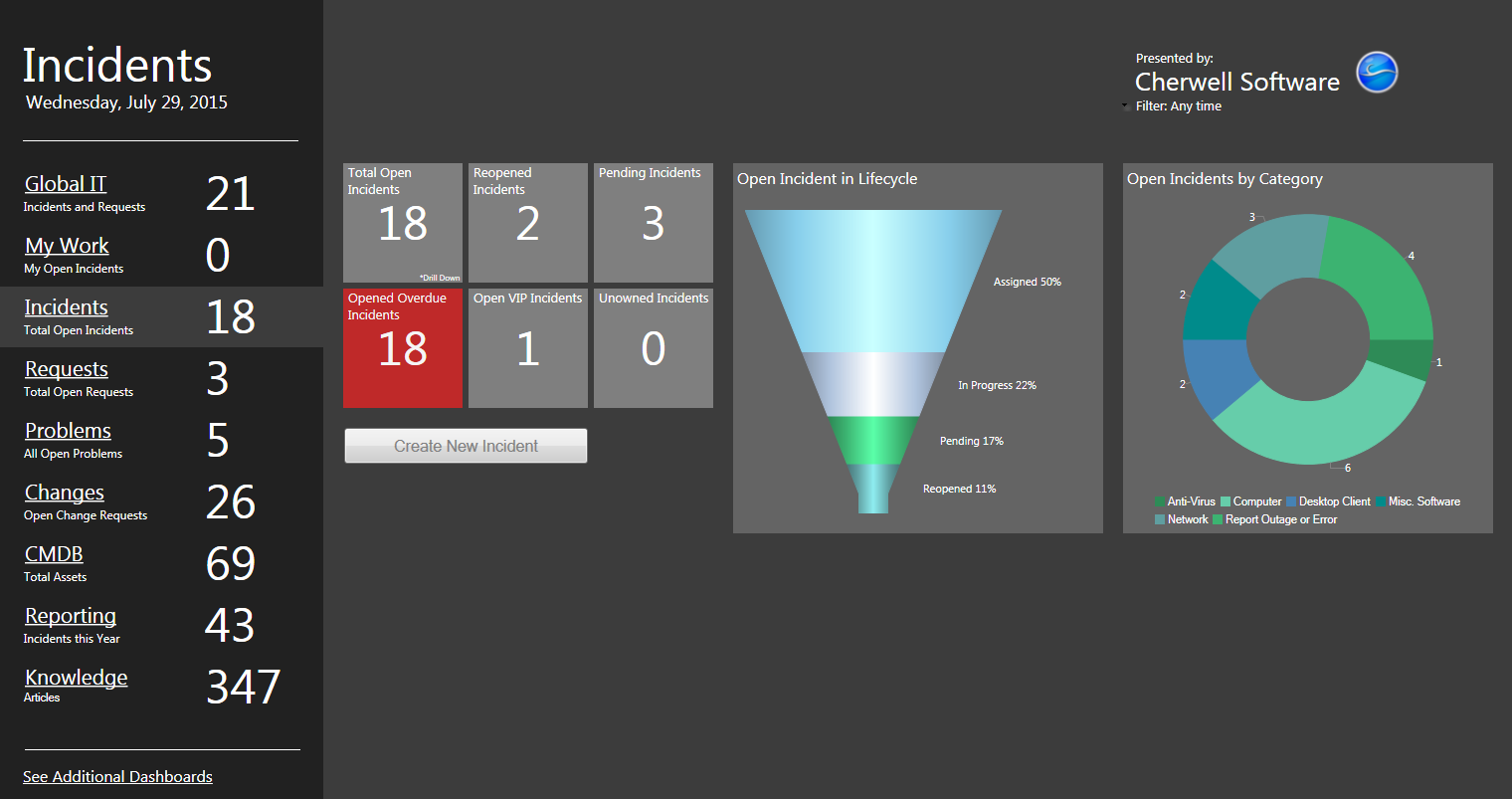Screen dimensions: 1512x799
Task: Click the CMDB count 69
Action: coord(231,563)
